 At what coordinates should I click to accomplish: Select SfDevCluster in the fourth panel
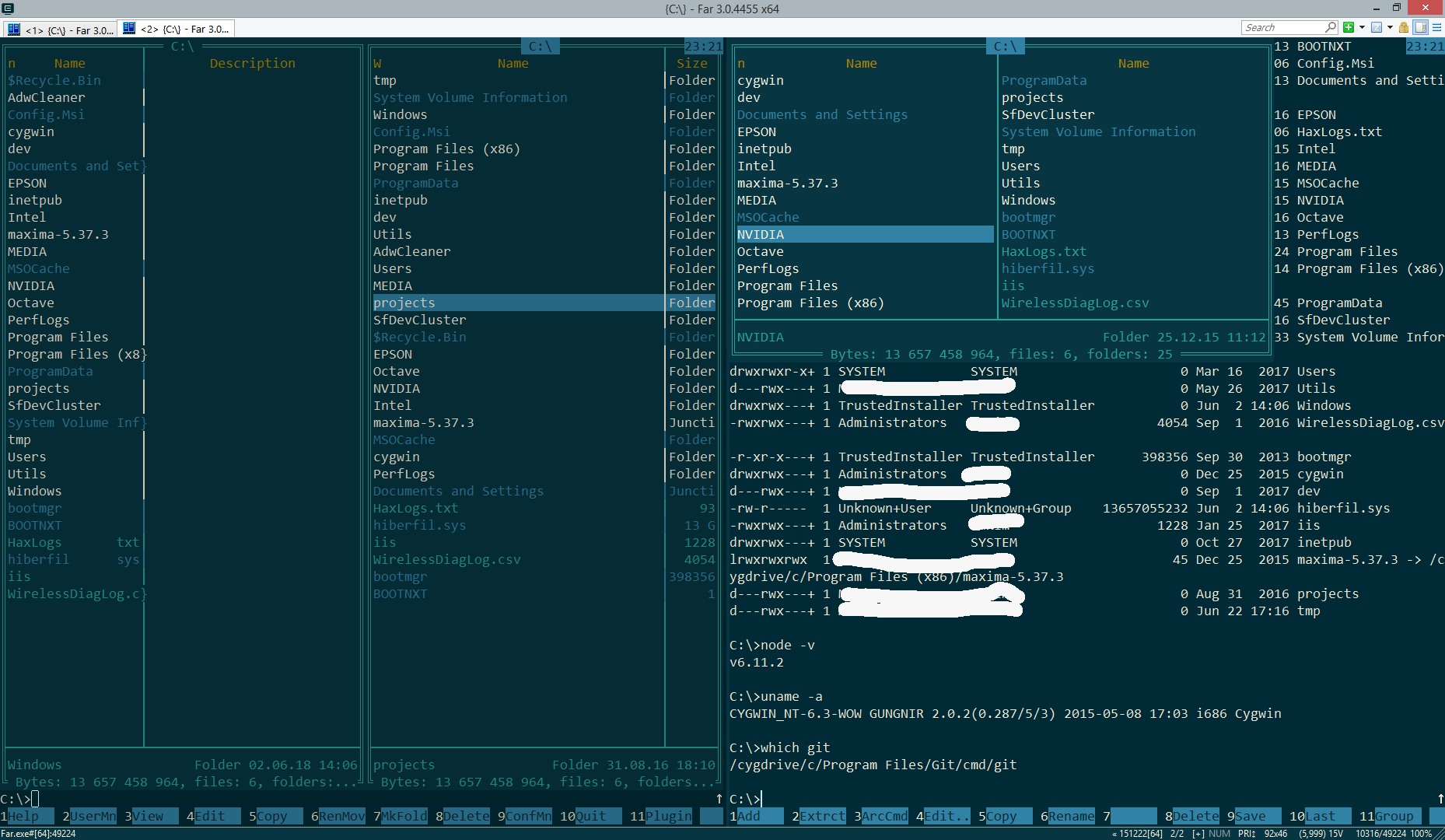1048,114
